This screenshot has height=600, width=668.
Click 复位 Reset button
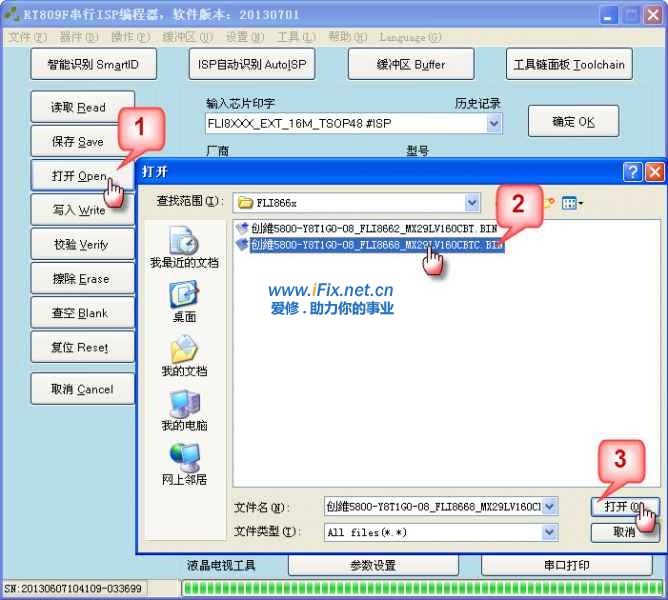82,347
